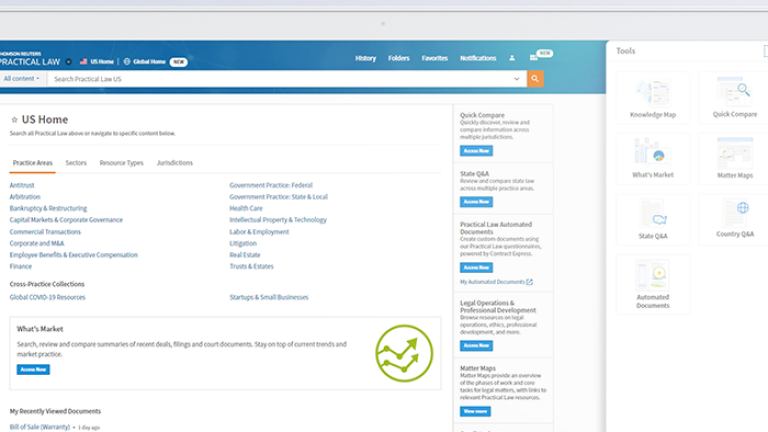Open the State Q&A tool icon
Image resolution: width=768 pixels, height=432 pixels.
click(653, 214)
